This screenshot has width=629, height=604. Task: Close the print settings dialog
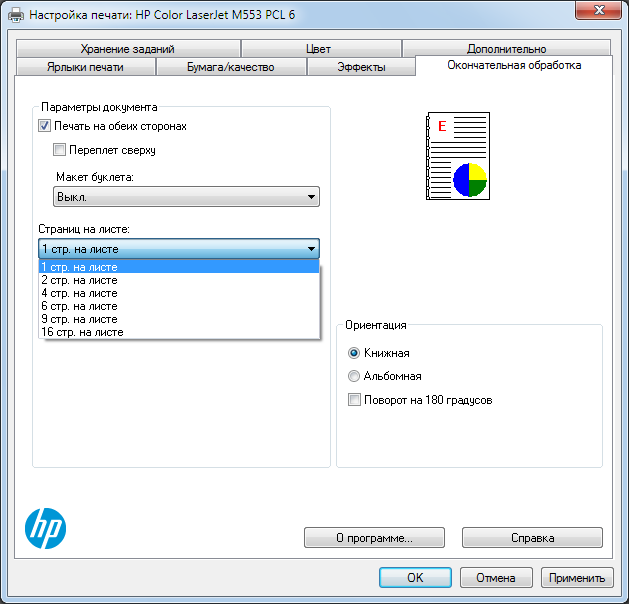point(602,12)
